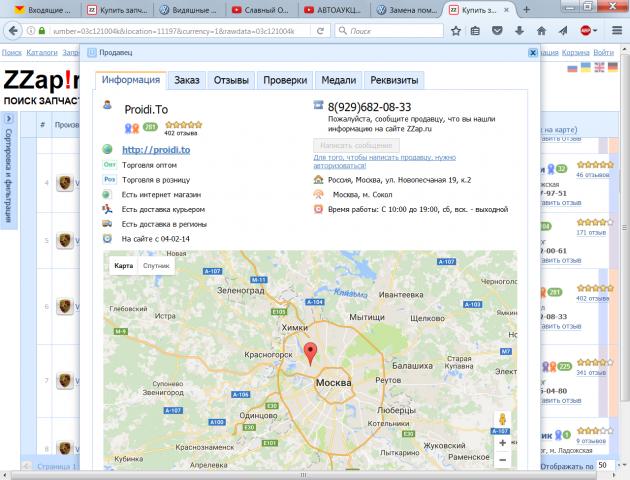Switch to Входящие browser tab
The image size is (630, 480).
coord(41,10)
